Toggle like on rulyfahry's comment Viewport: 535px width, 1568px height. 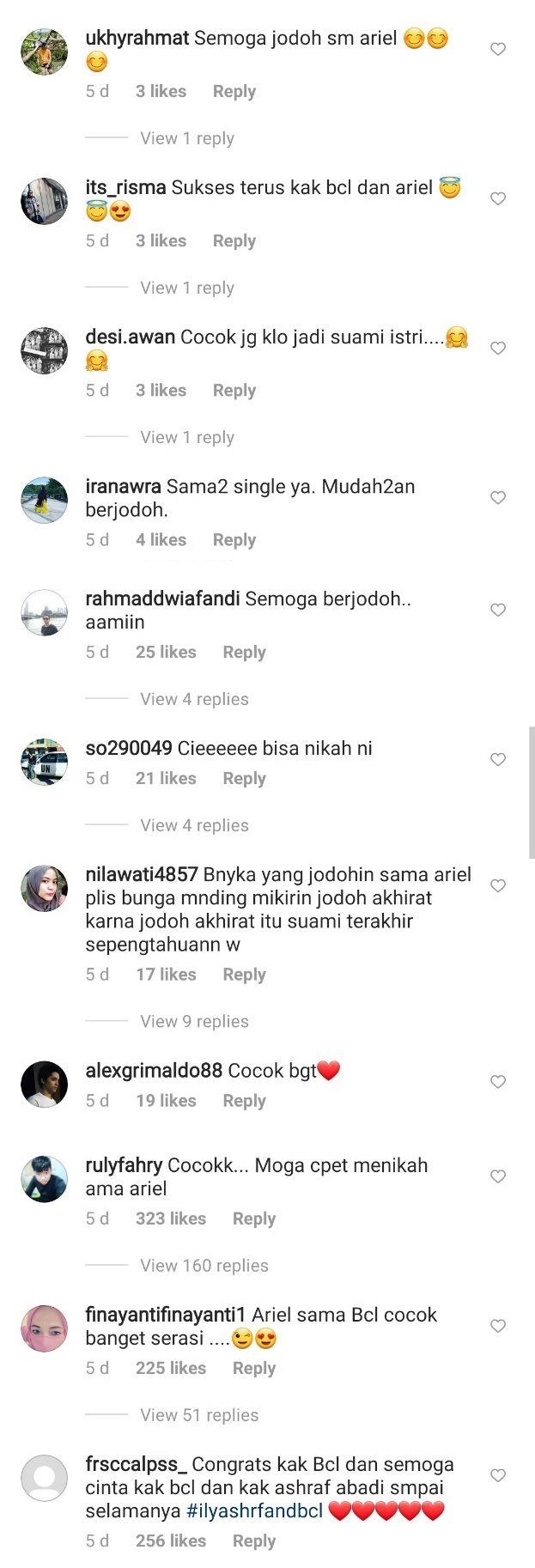click(x=497, y=1176)
